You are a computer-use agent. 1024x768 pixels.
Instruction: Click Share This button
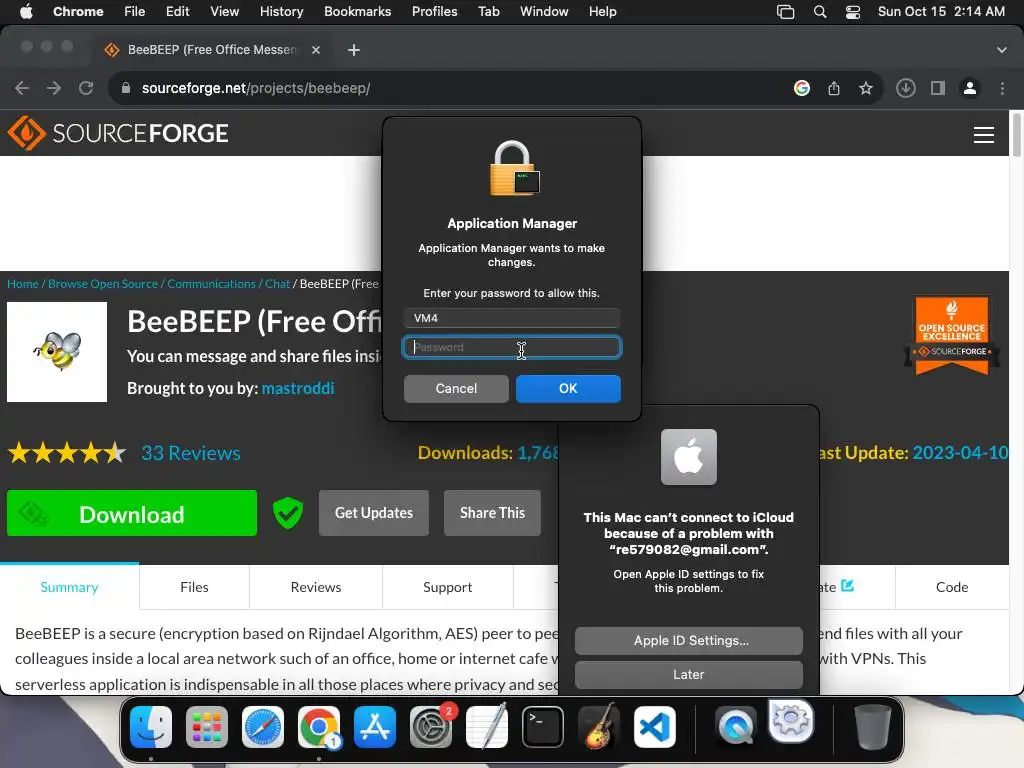click(x=492, y=513)
